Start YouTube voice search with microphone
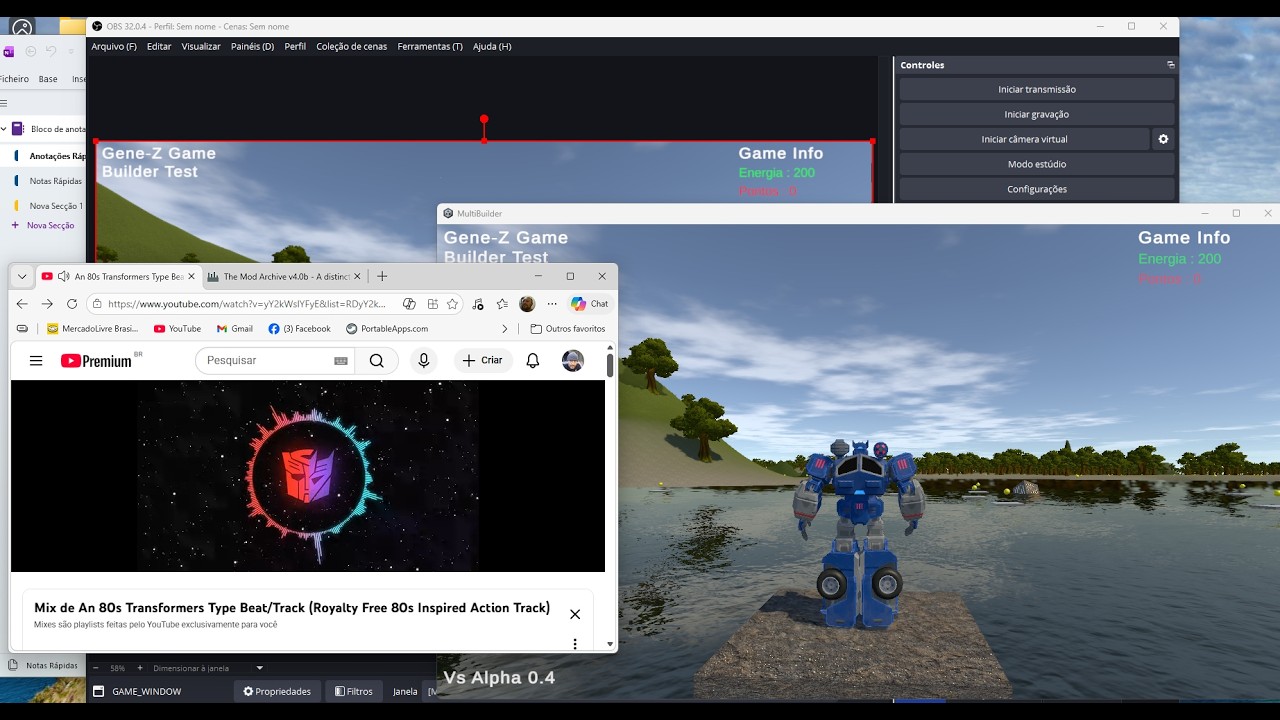1280x720 pixels. tap(424, 361)
